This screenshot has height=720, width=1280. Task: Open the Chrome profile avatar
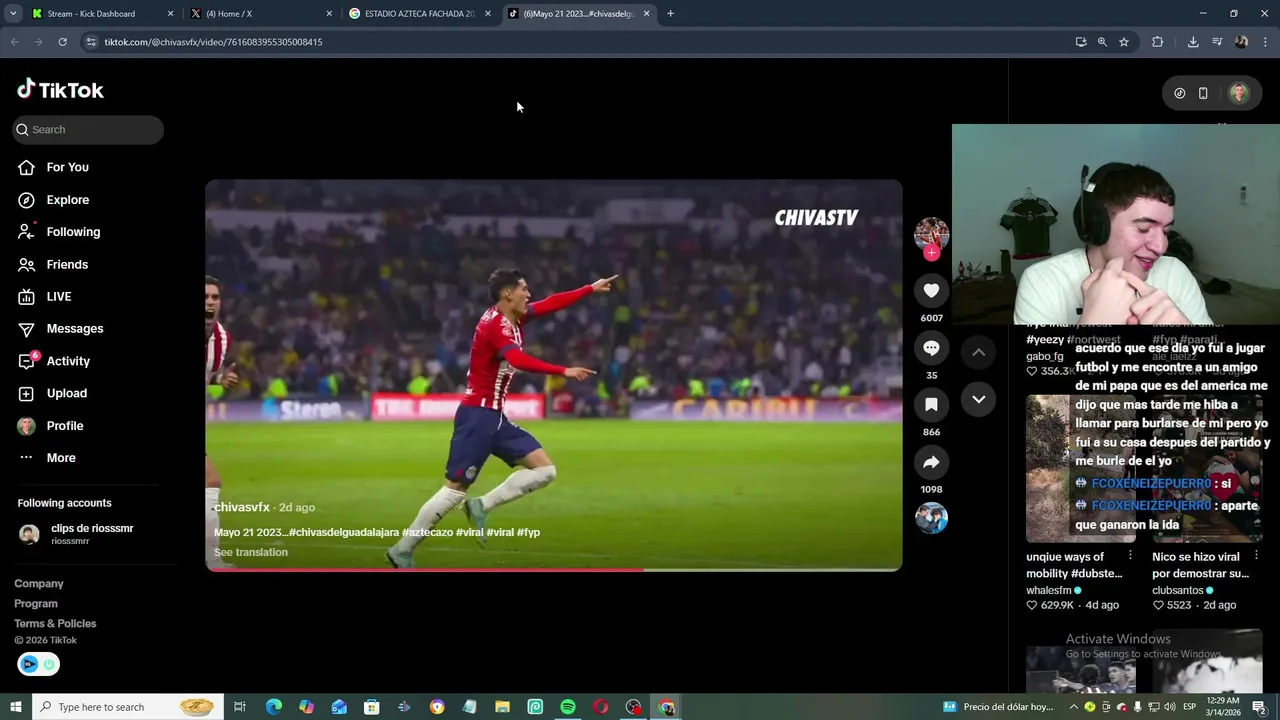click(1241, 42)
